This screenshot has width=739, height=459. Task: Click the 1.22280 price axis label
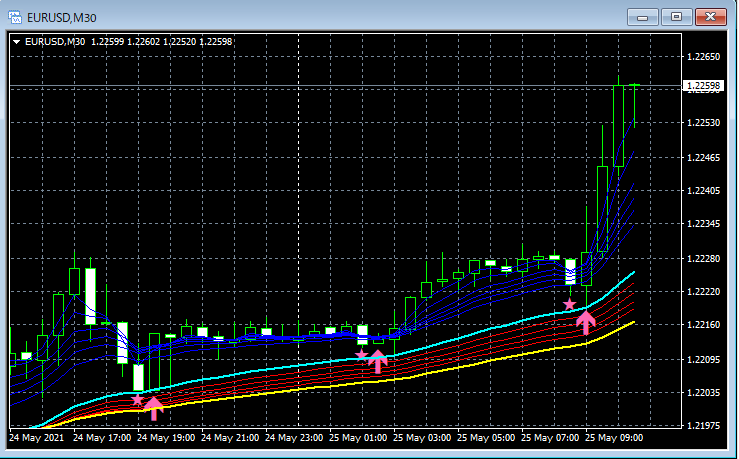[704, 259]
